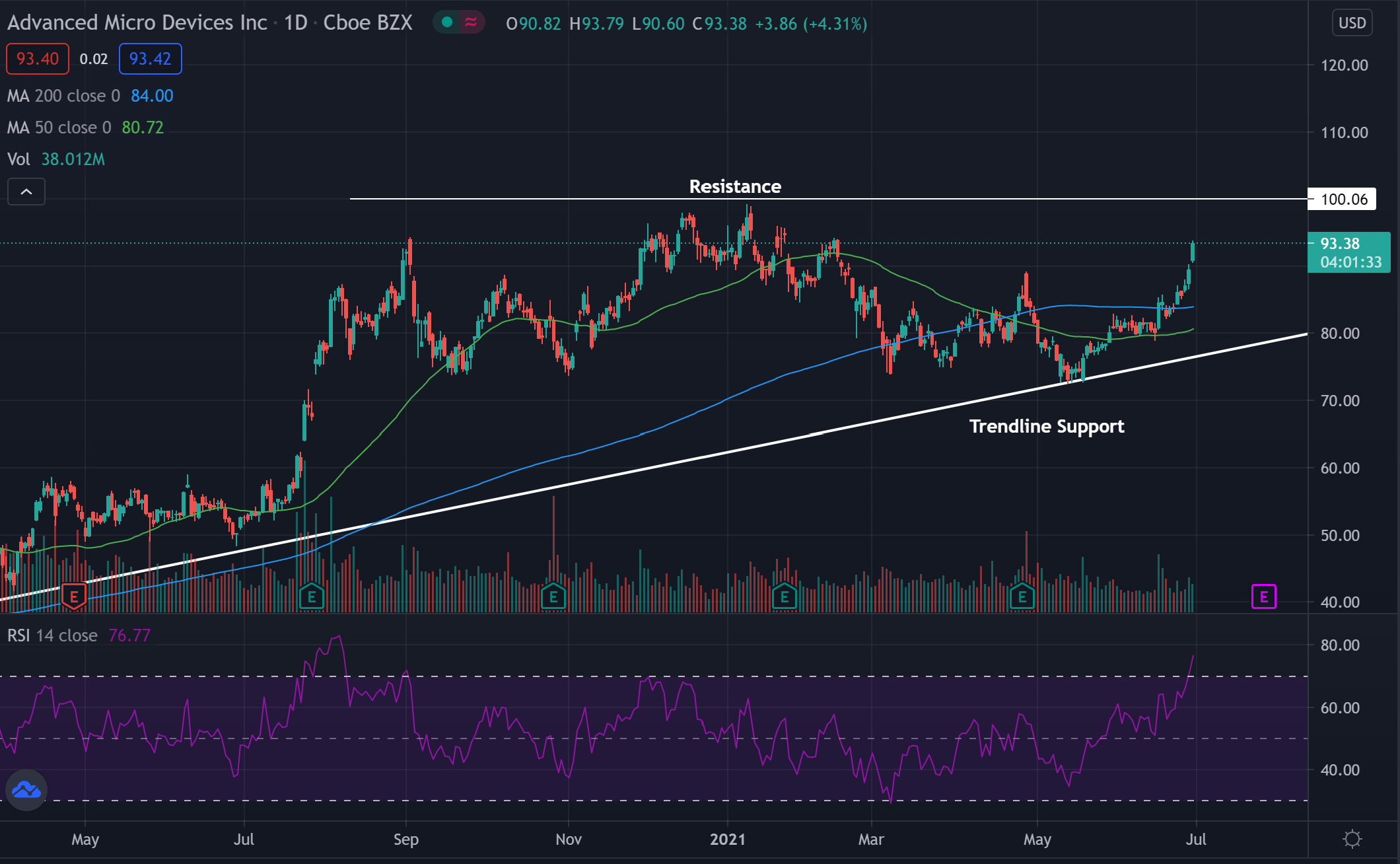Select the MA 50 close indicator label
This screenshot has width=1400, height=864.
coord(59,127)
